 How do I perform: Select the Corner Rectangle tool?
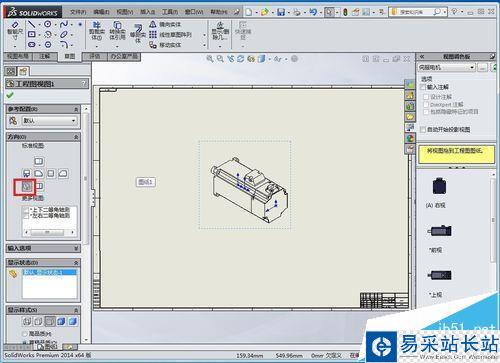point(31,34)
